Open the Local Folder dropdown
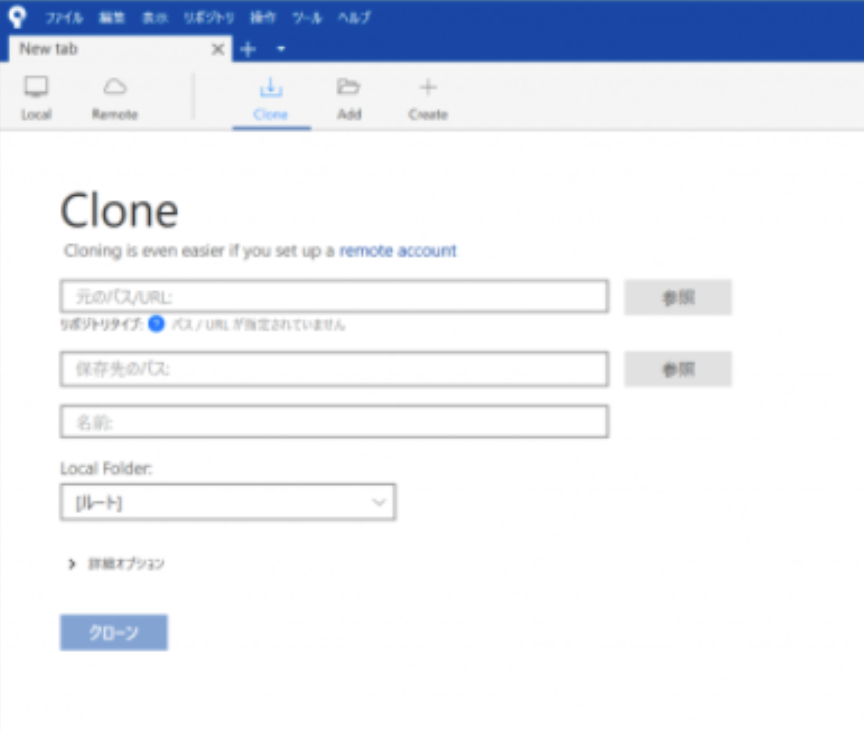Image resolution: width=864 pixels, height=730 pixels. [228, 502]
